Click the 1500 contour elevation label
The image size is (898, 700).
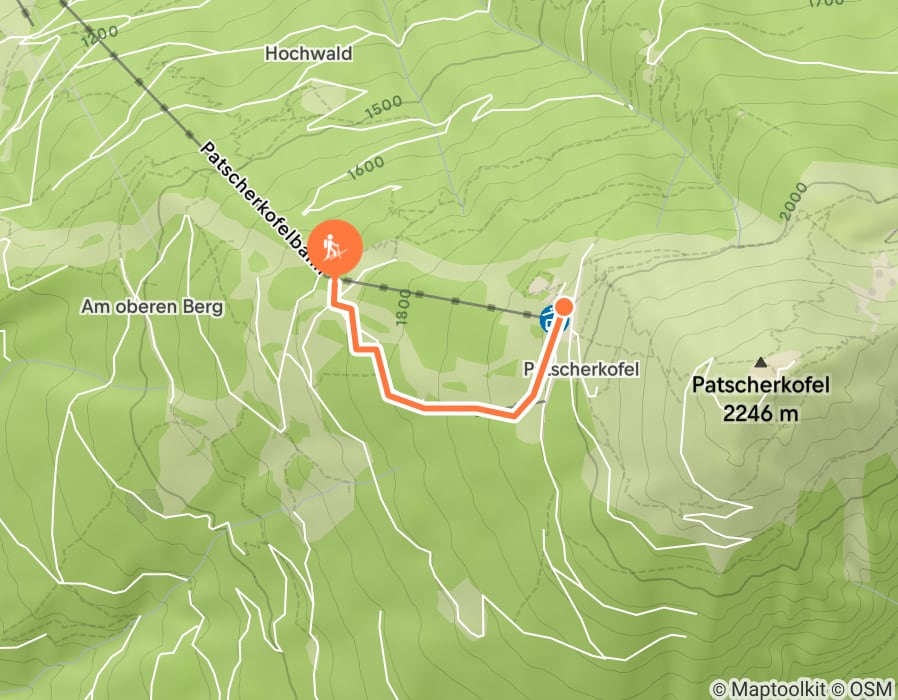coord(384,107)
